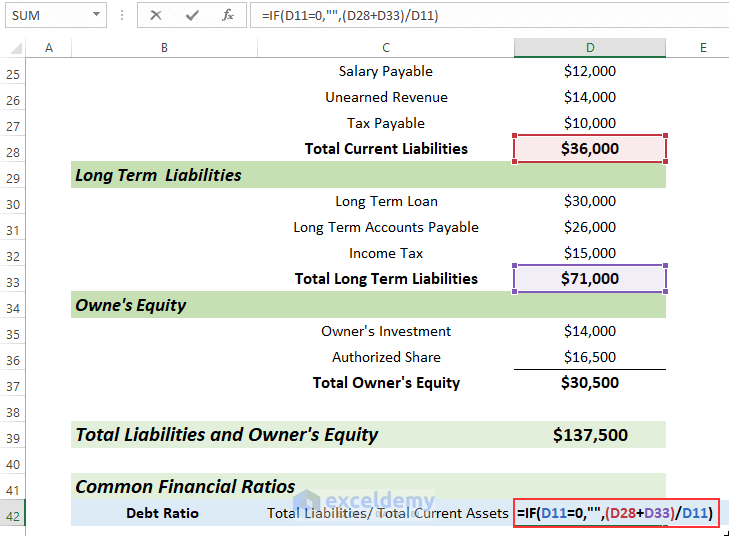Select the $30,000 value cell
The width and height of the screenshot is (729, 536).
coord(590,201)
